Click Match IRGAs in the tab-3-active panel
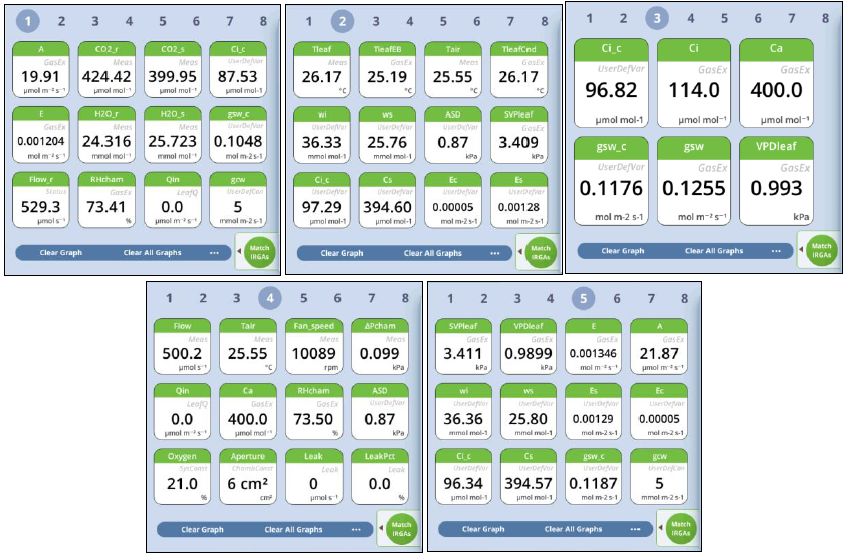 coord(822,250)
